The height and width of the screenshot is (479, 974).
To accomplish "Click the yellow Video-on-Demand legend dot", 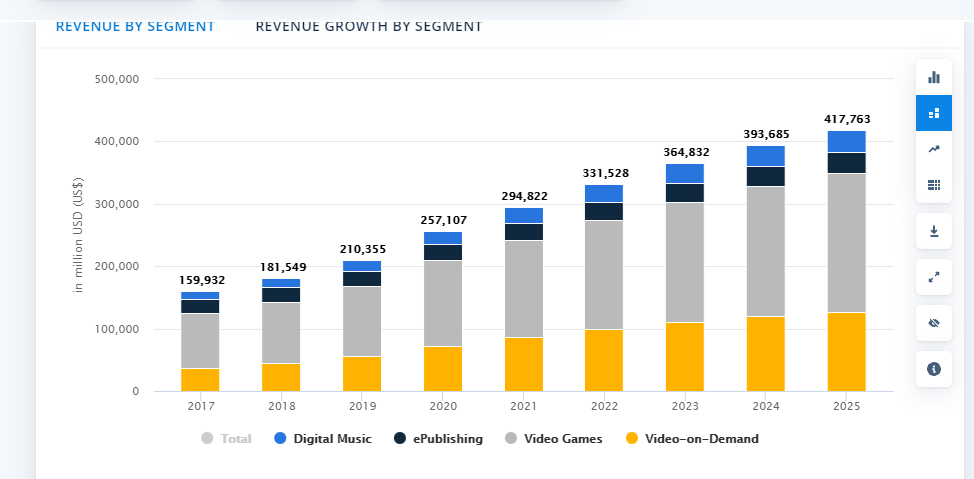I will coord(631,438).
